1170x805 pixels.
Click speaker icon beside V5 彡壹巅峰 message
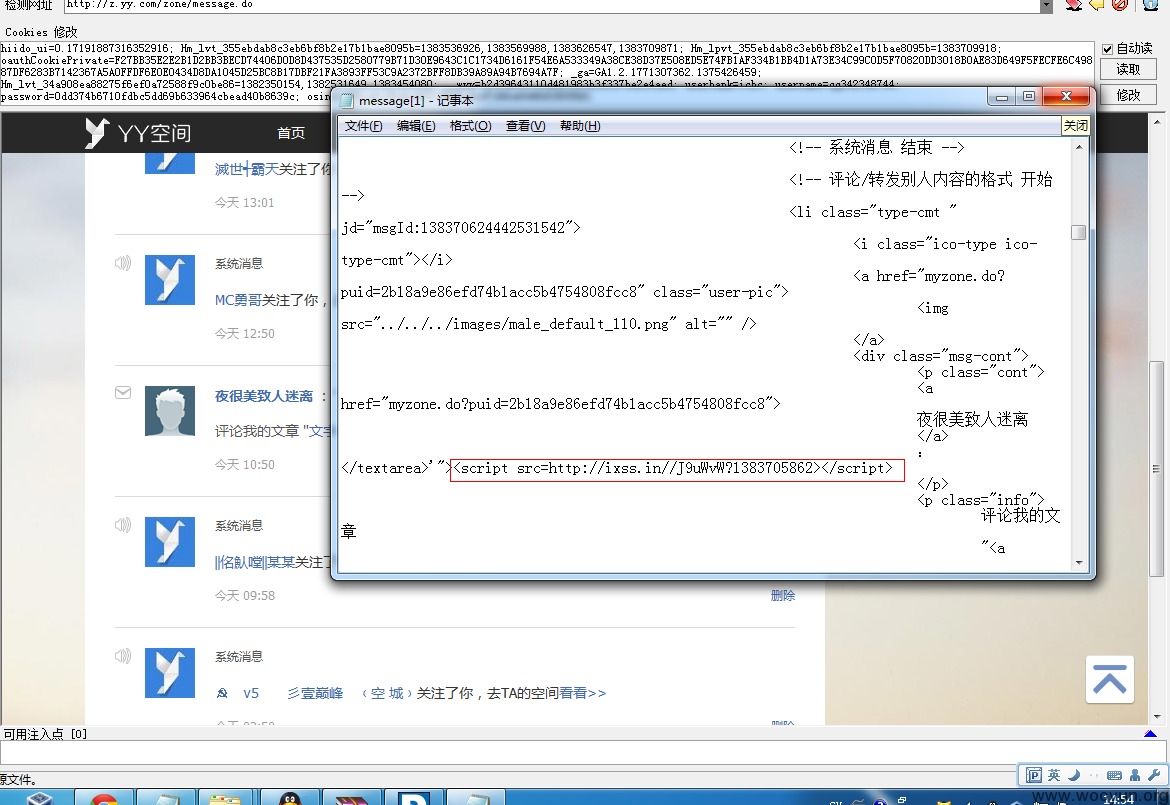tap(123, 656)
